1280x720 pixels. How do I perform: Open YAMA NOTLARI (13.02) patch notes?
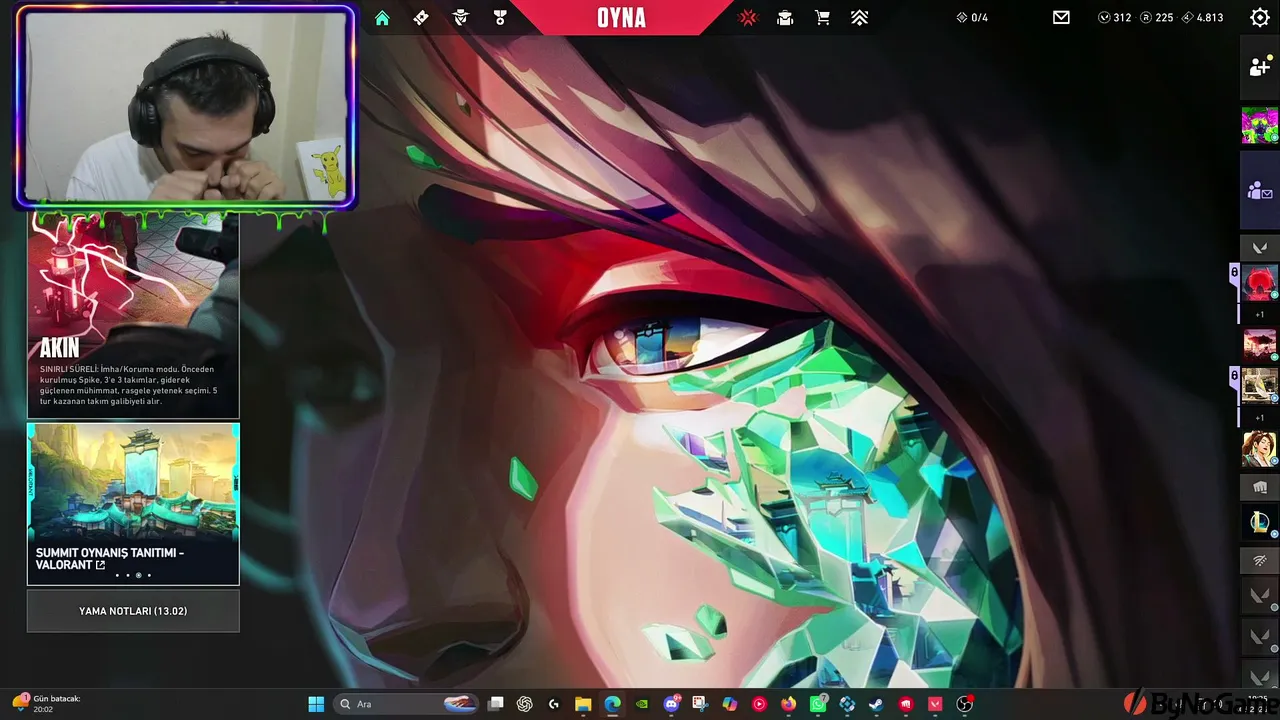pyautogui.click(x=133, y=611)
